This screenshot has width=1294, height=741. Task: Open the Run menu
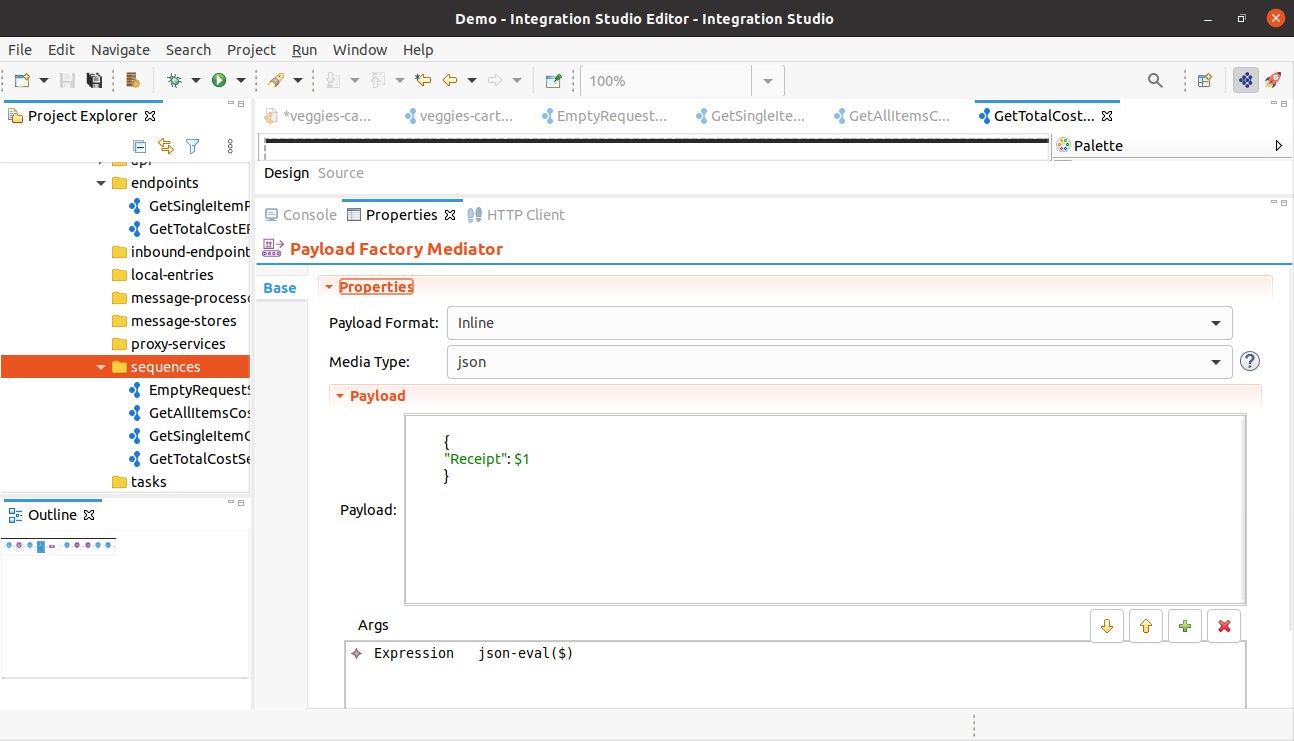(304, 50)
